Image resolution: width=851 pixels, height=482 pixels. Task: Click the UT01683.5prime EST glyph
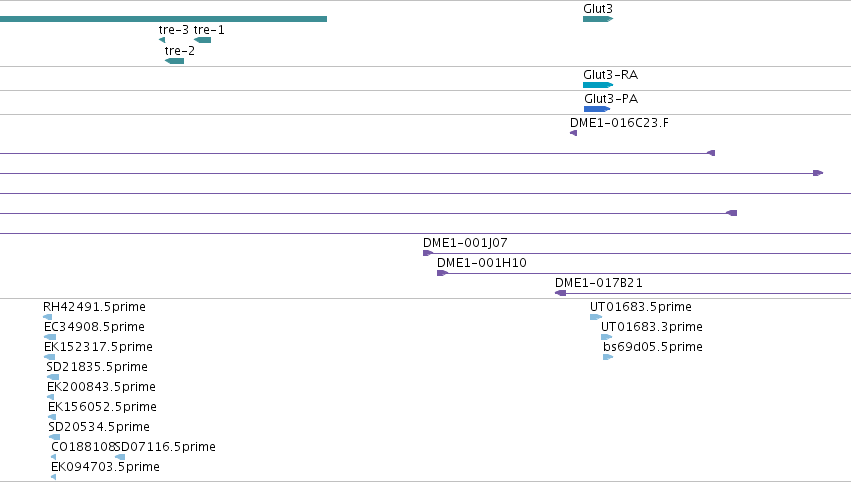[x=596, y=317]
